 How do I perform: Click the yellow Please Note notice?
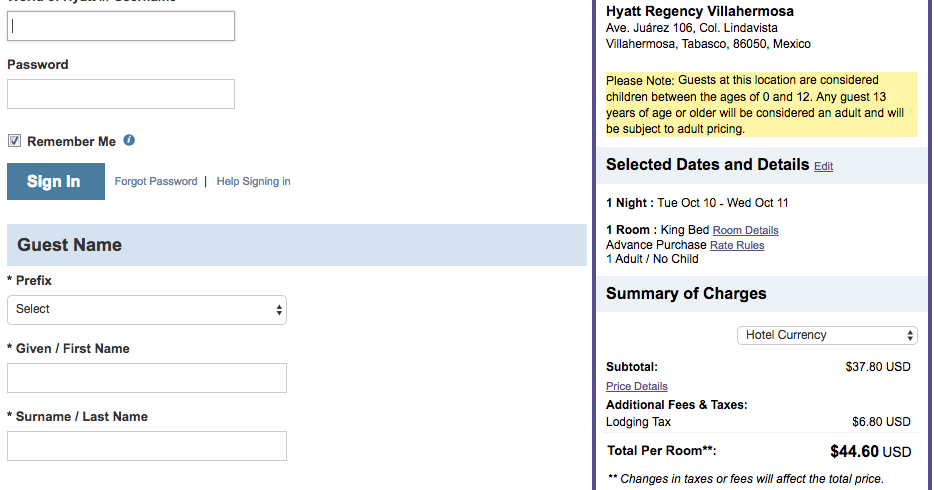point(761,104)
